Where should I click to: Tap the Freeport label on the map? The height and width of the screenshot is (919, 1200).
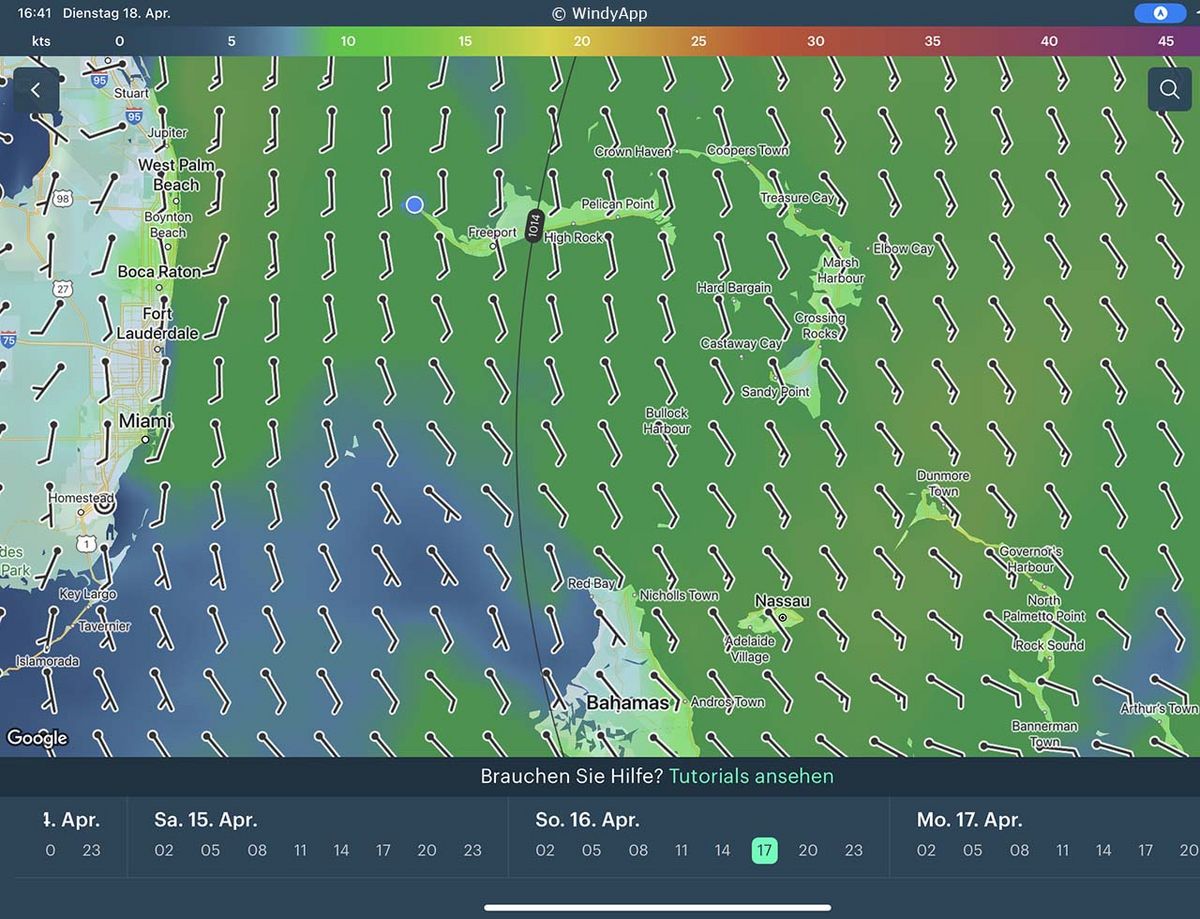(492, 233)
